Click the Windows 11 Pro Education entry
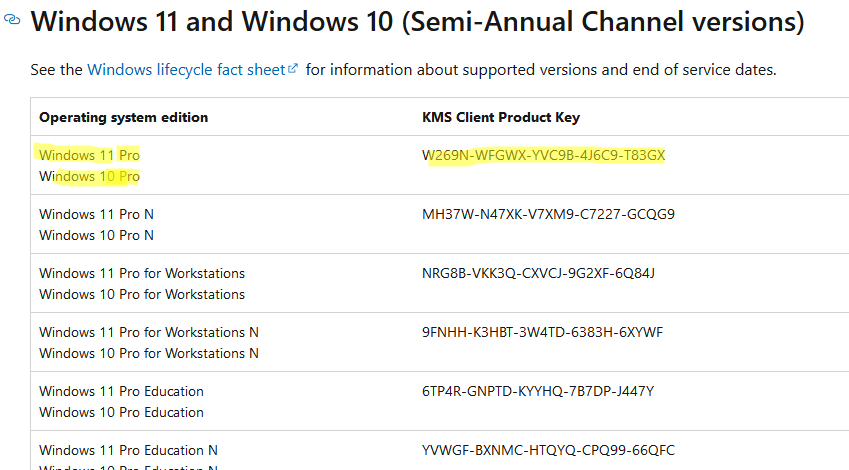Image resolution: width=849 pixels, height=470 pixels. 121,391
